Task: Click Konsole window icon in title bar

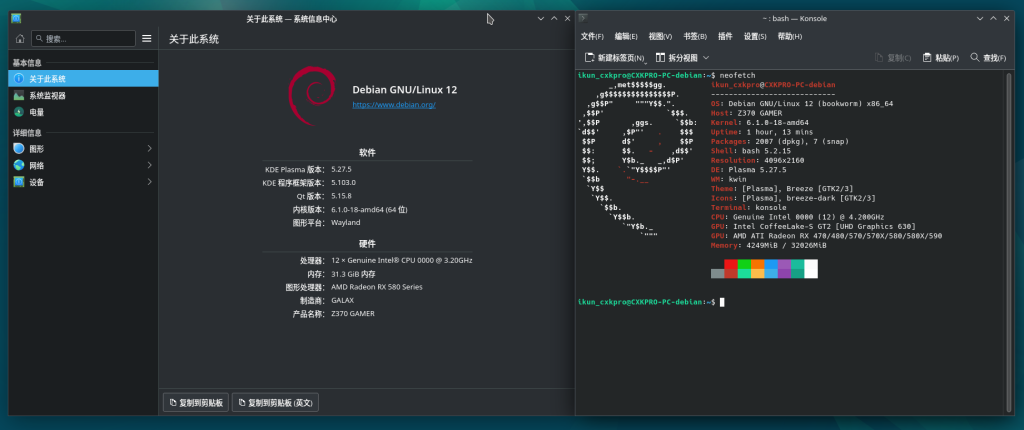Action: [583, 18]
